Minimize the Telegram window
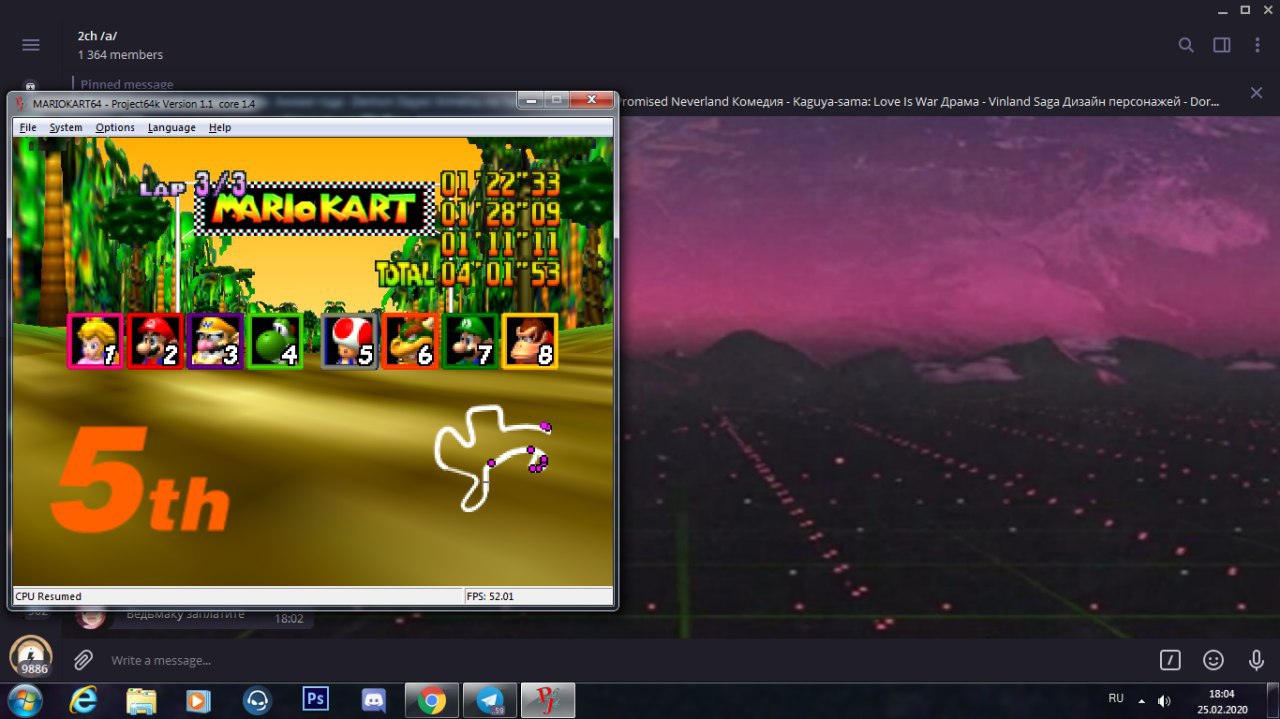1280x719 pixels. [x=1220, y=10]
